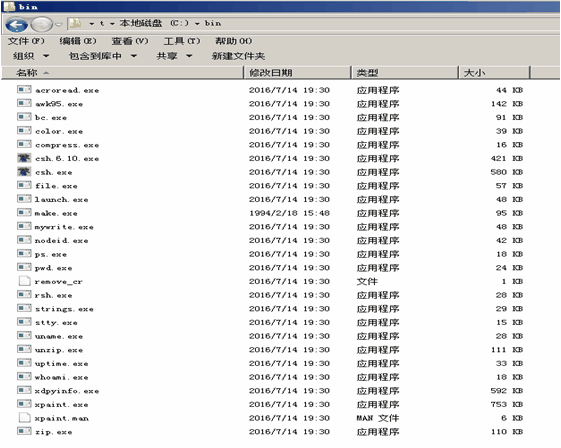The image size is (561, 448).
Task: Click the acroread.exe application icon
Action: (24, 89)
